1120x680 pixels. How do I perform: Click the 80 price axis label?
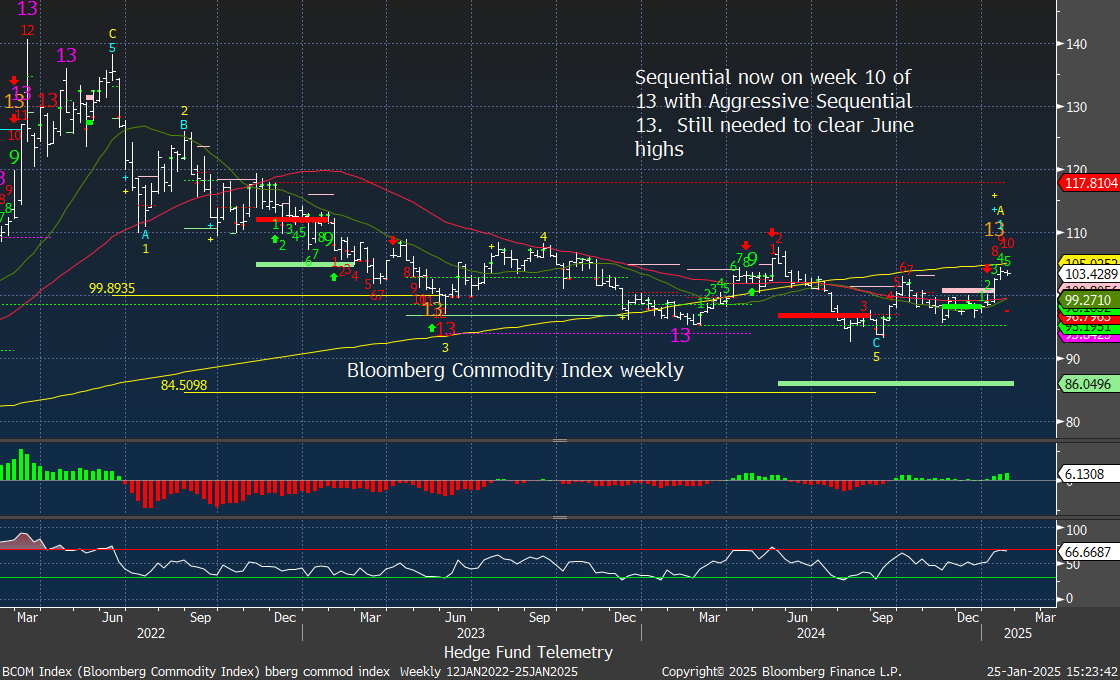(x=1071, y=421)
